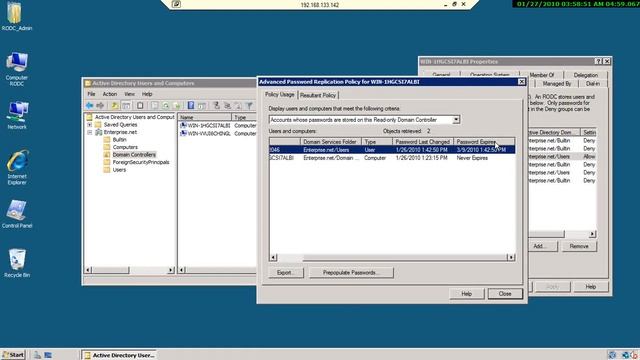Open the accounts criteria dropdown
This screenshot has height=360, width=640.
(x=456, y=120)
